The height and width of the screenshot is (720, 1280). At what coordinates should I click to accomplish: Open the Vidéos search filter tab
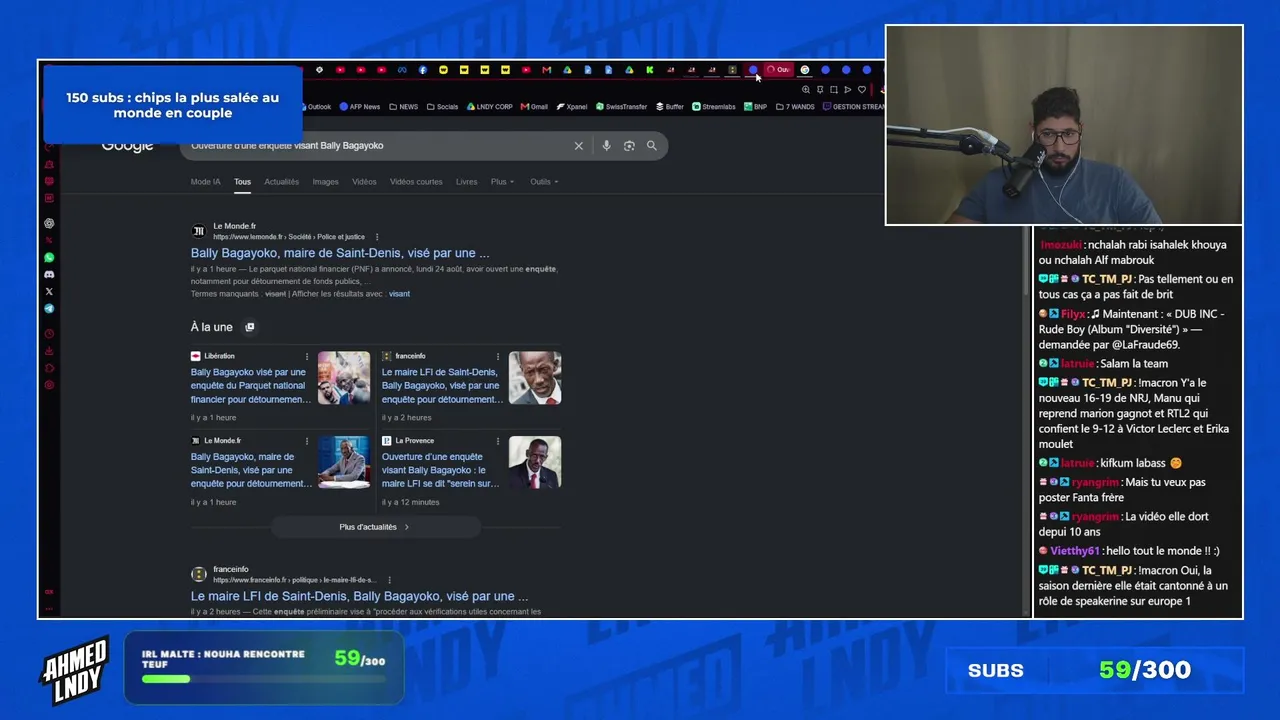pyautogui.click(x=364, y=182)
